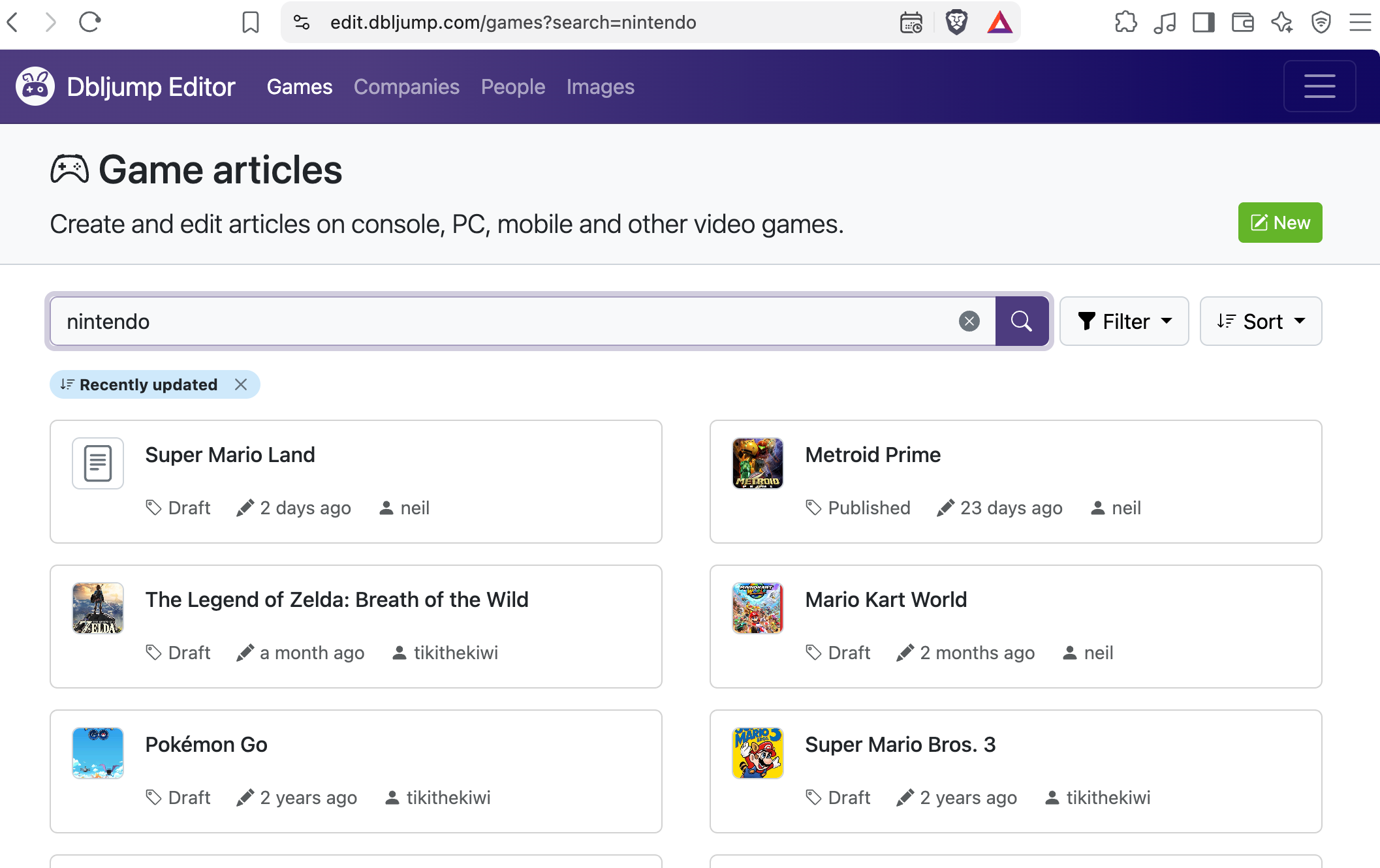Click the Super Mario Land placeholder document icon
This screenshot has width=1380, height=868.
point(98,463)
